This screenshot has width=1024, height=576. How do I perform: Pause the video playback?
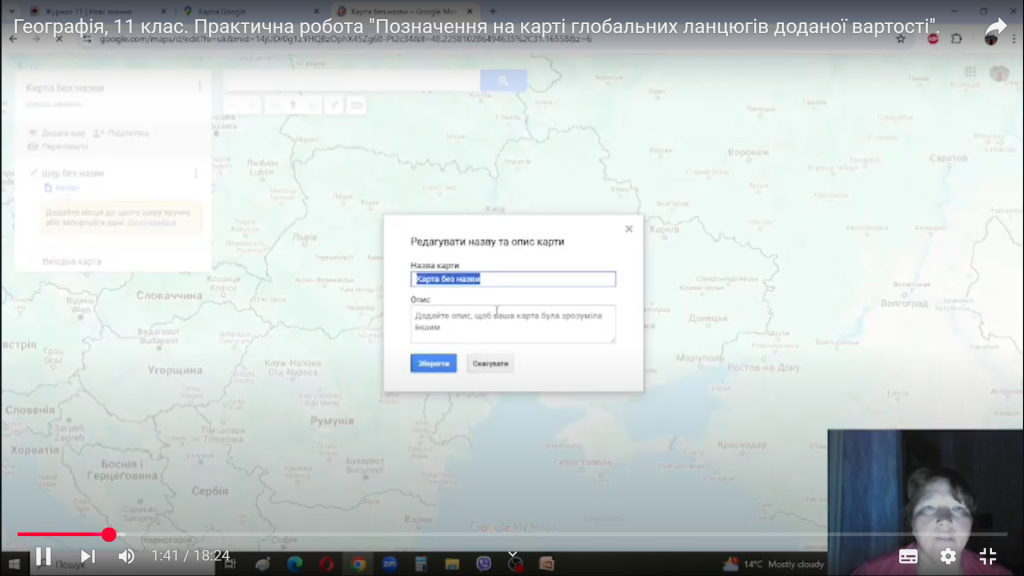coord(43,556)
